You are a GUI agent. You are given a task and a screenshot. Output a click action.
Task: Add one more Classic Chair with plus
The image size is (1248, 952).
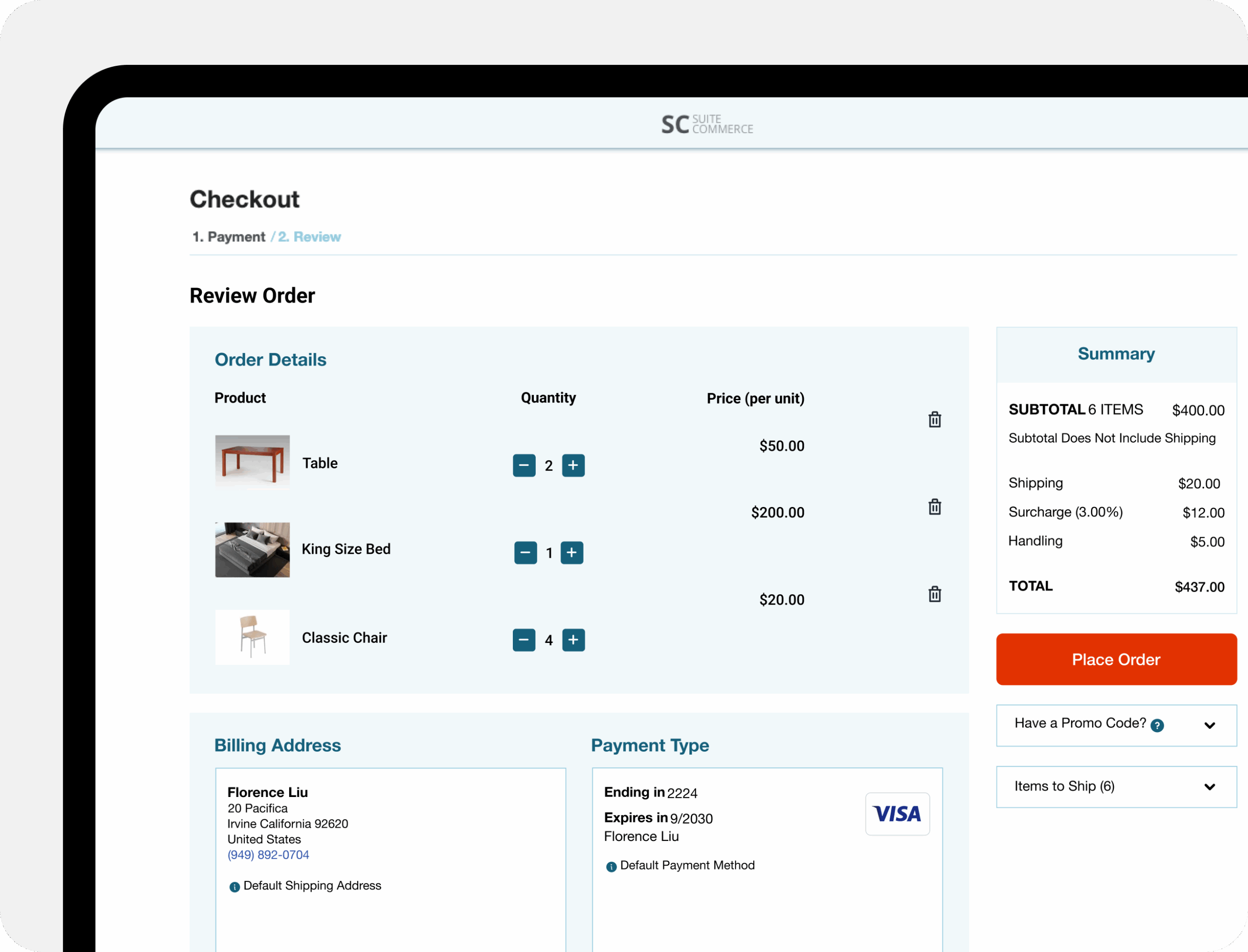pyautogui.click(x=573, y=640)
